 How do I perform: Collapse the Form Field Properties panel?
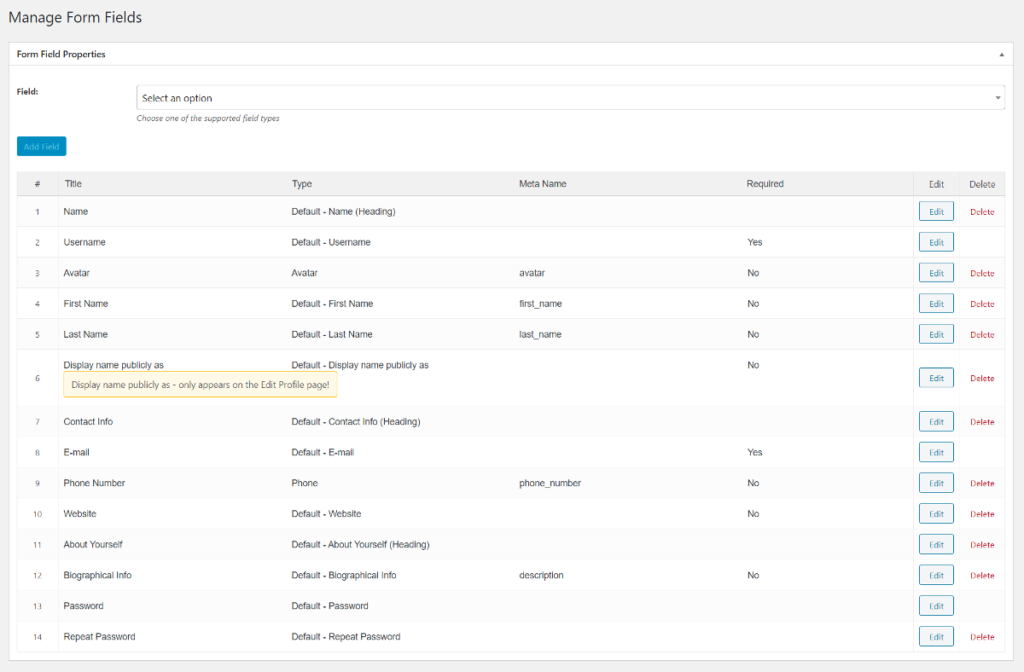tap(1001, 54)
